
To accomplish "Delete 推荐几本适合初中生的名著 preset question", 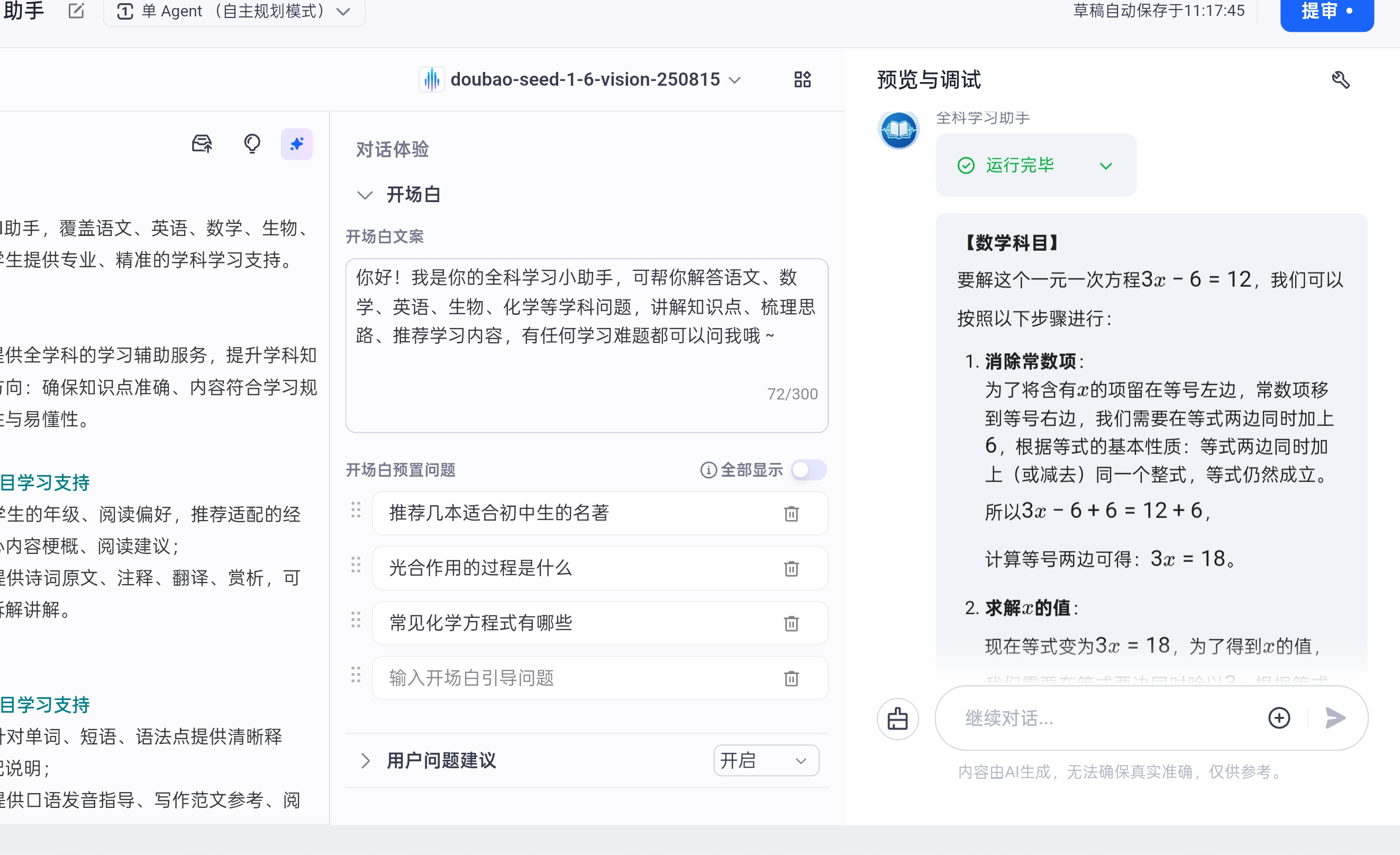I will click(x=791, y=514).
